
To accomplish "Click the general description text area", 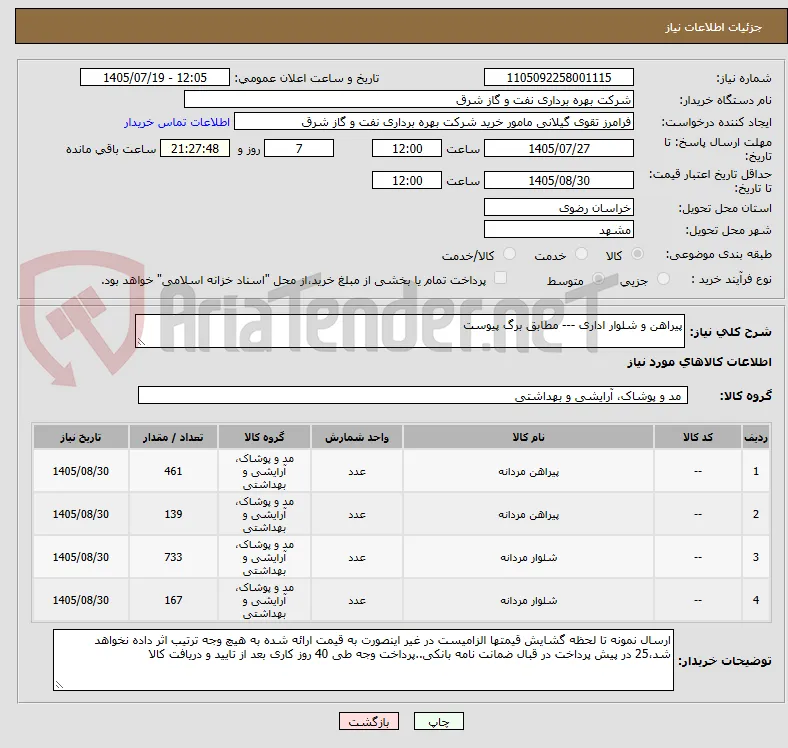I will tap(410, 331).
